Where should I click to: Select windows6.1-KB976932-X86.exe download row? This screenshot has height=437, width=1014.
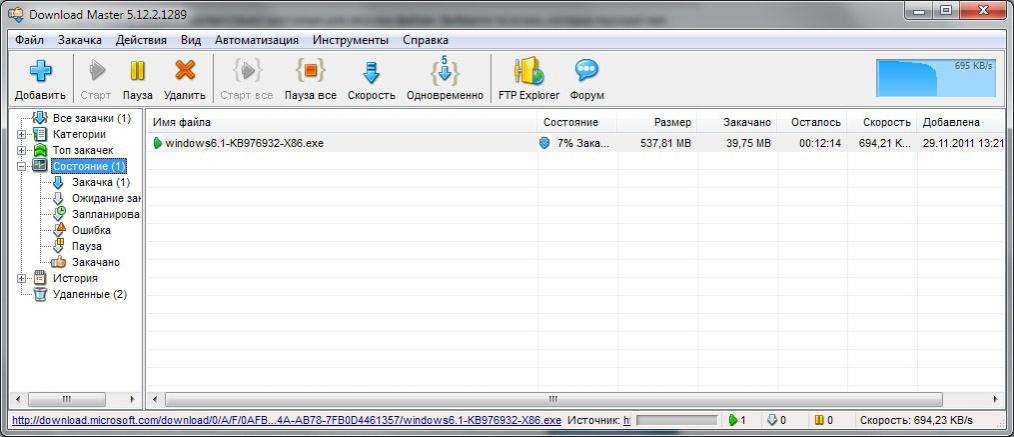576,144
